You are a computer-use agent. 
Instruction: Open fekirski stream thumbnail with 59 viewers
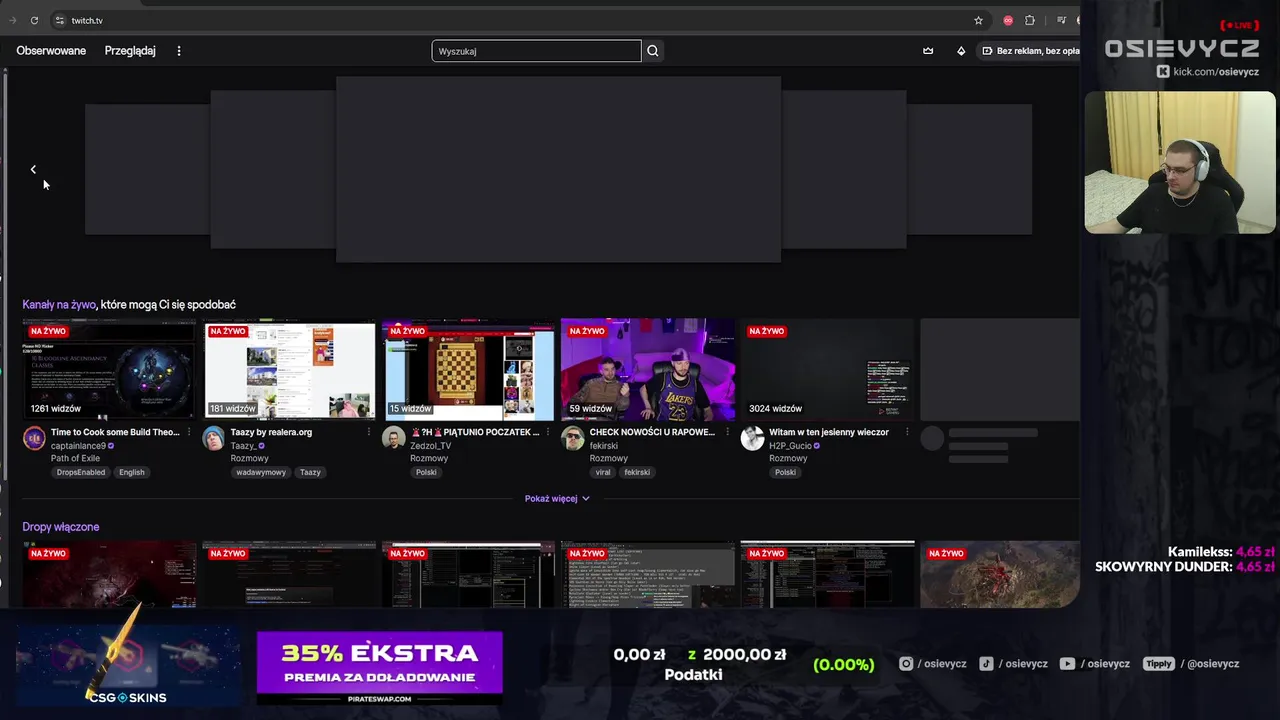(648, 369)
